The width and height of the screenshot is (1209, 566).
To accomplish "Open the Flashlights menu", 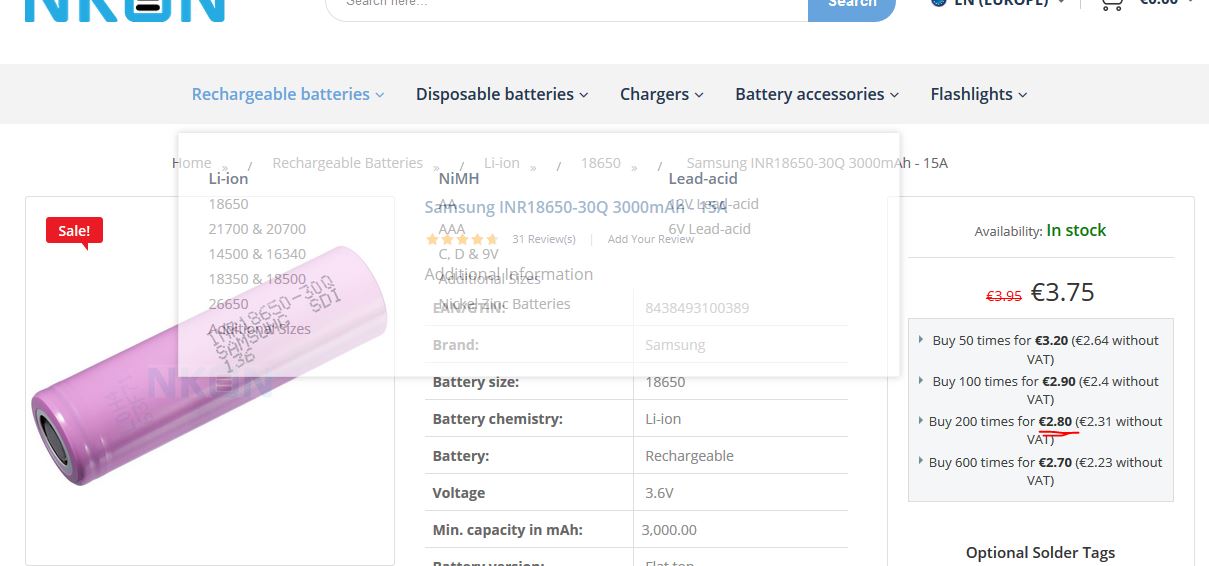I will (979, 94).
